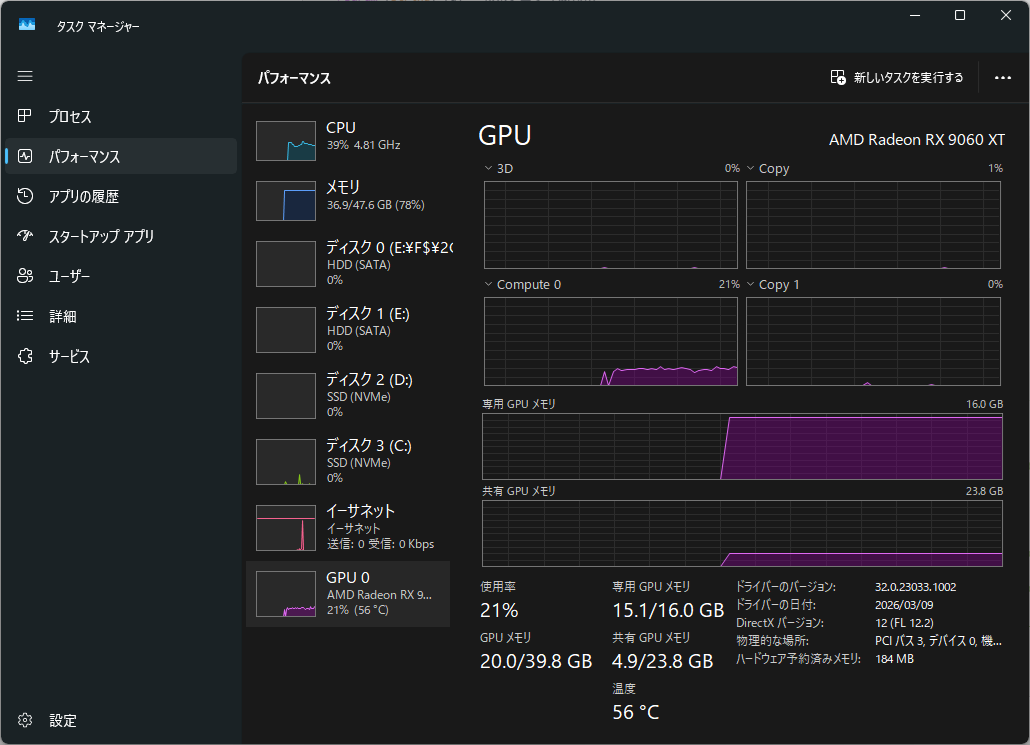
Task: Click the 3D engine usage graph
Action: (611, 225)
